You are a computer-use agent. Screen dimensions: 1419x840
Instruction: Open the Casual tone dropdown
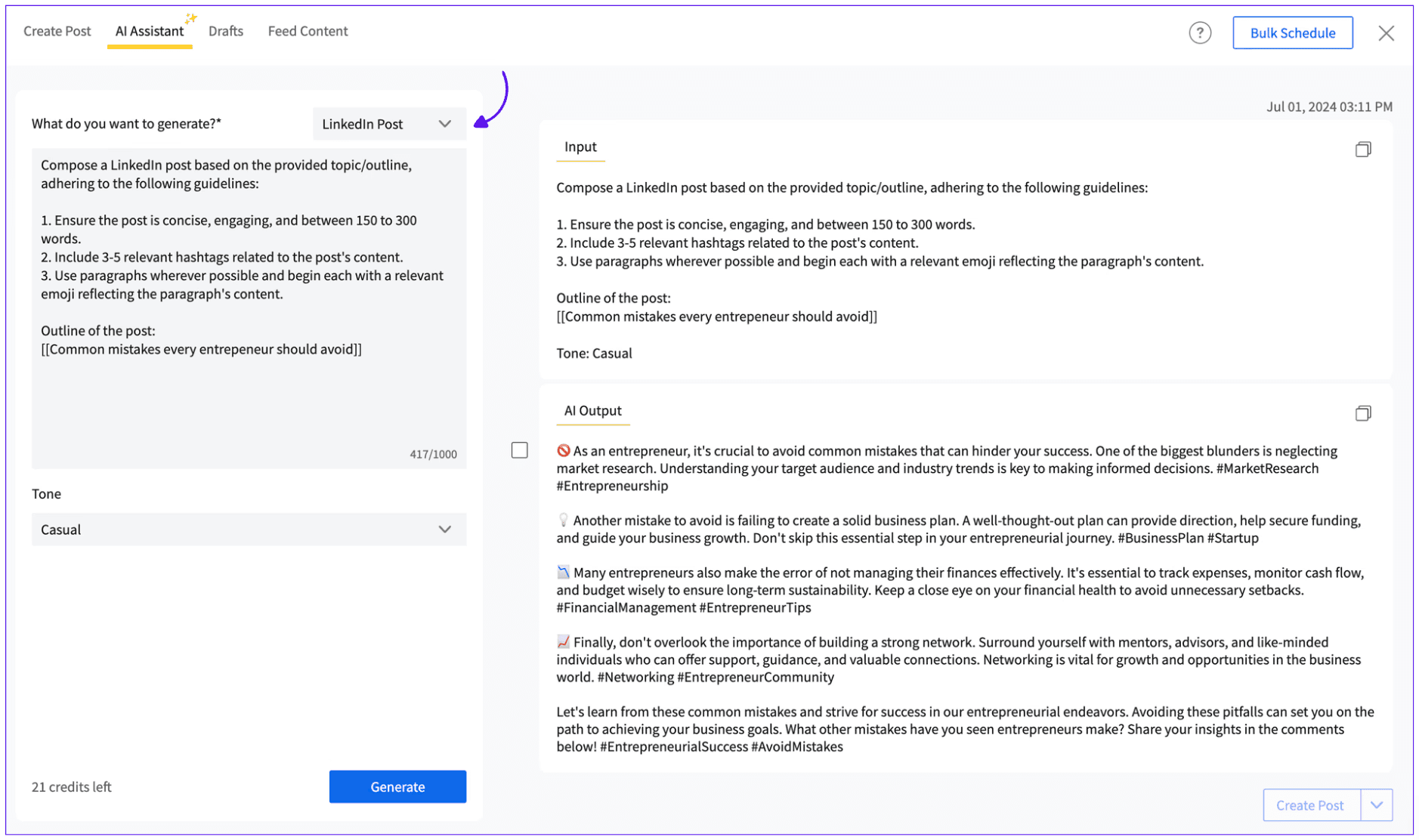click(x=249, y=530)
